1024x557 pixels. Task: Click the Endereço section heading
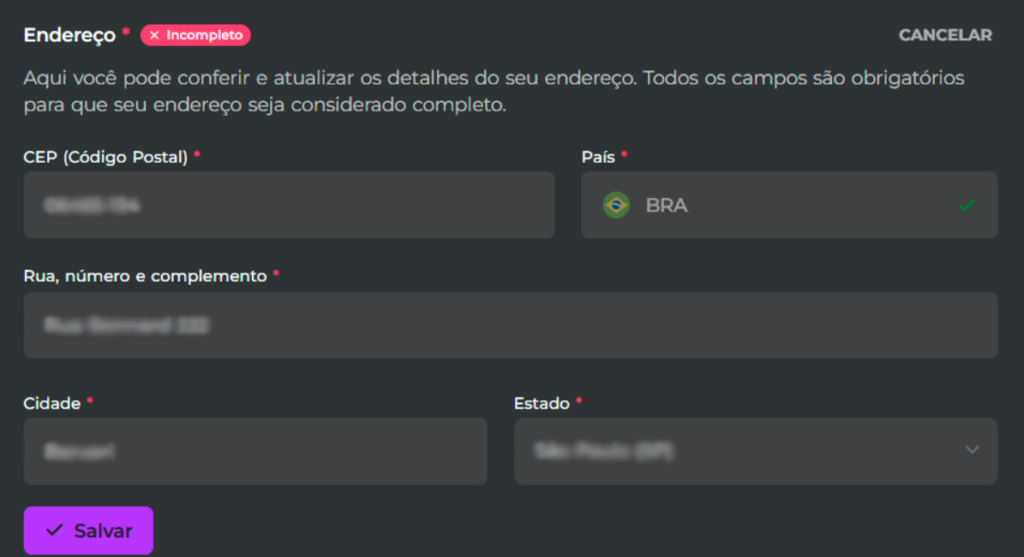tap(69, 35)
